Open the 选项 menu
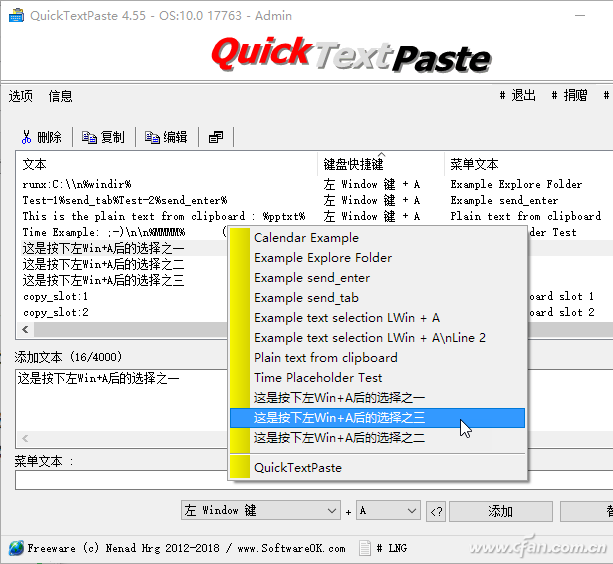 tap(21, 96)
